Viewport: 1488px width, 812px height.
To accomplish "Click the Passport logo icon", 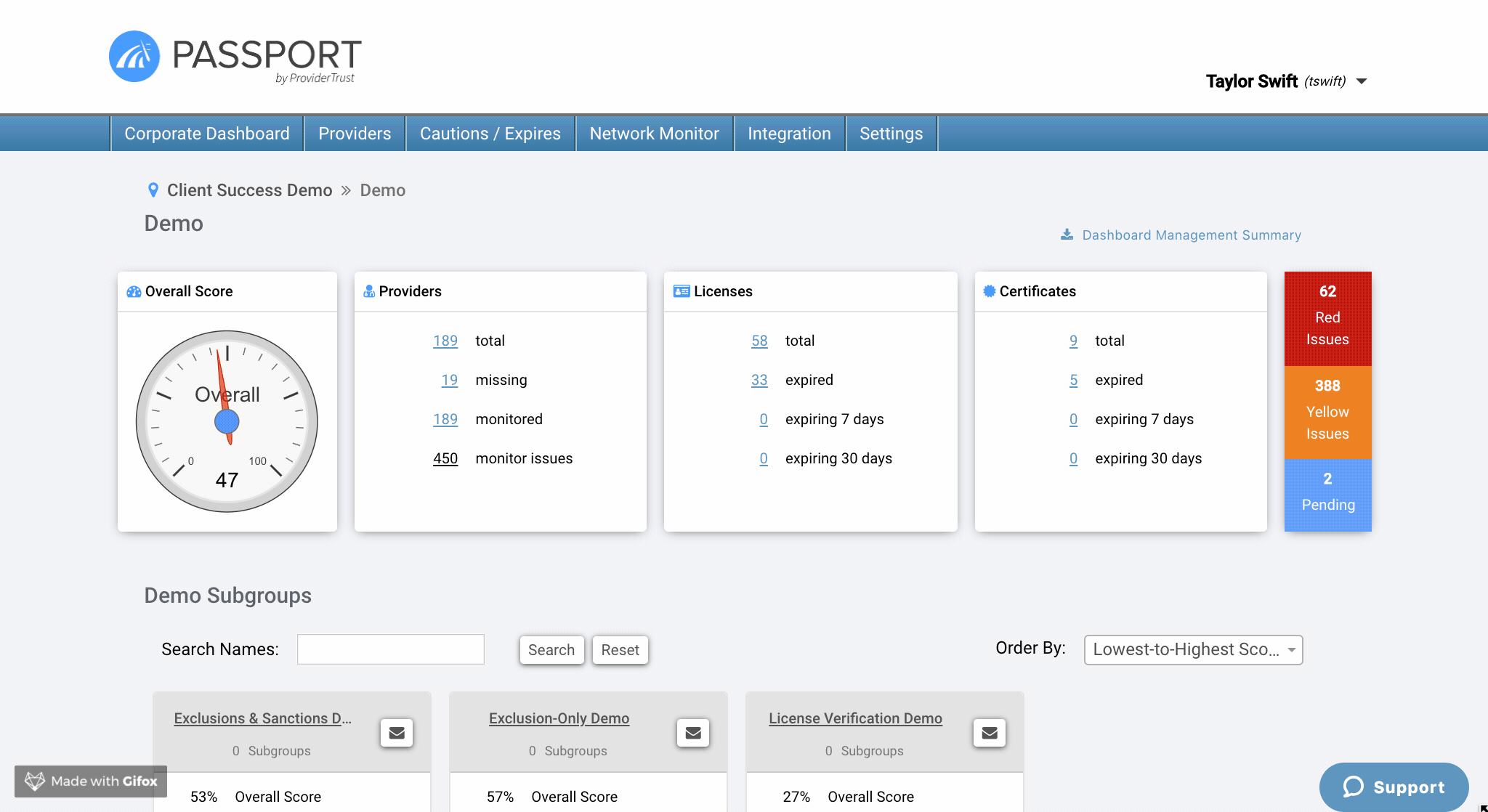I will click(x=134, y=56).
